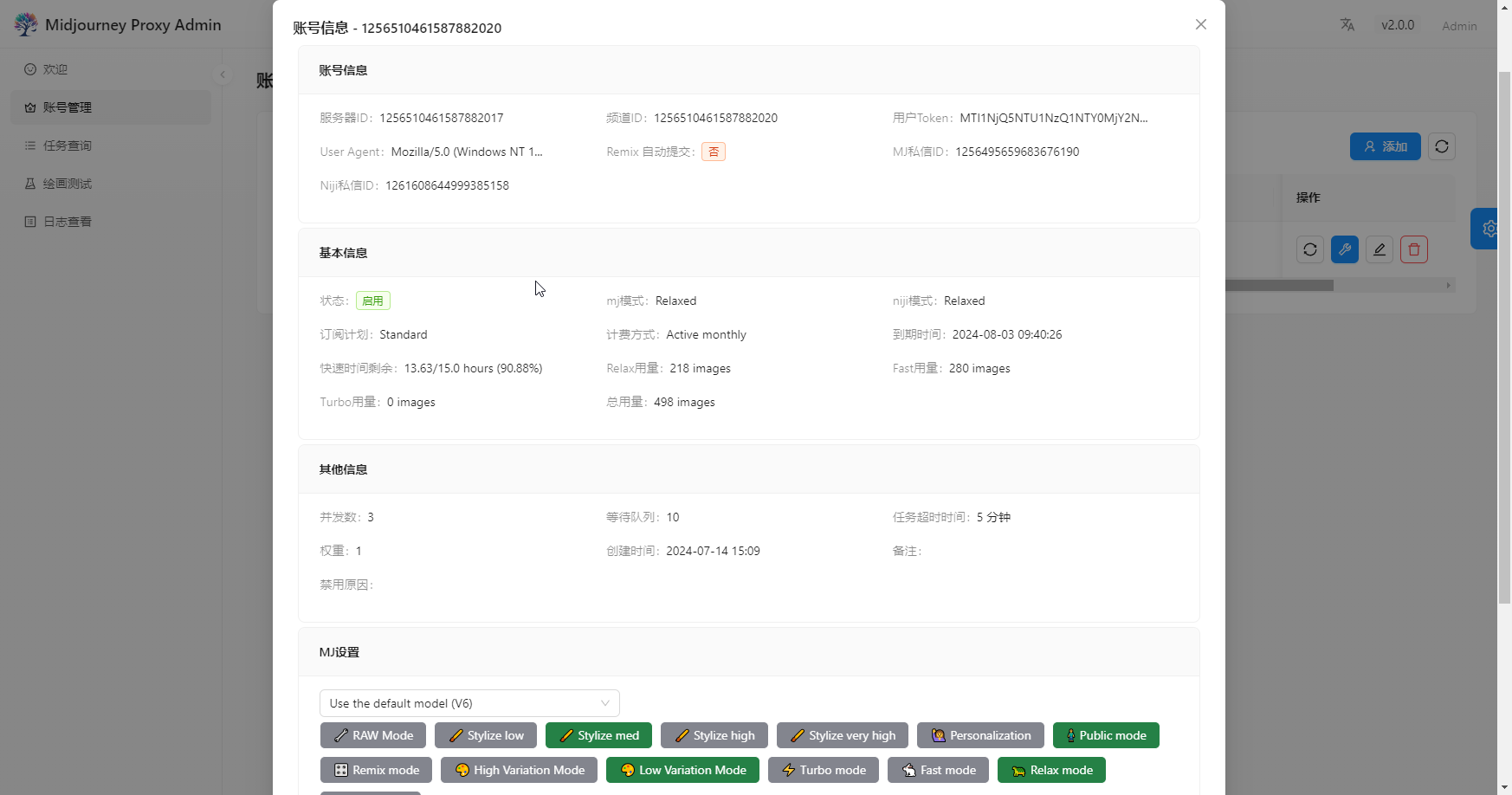Toggle High Variation Mode

tap(519, 770)
